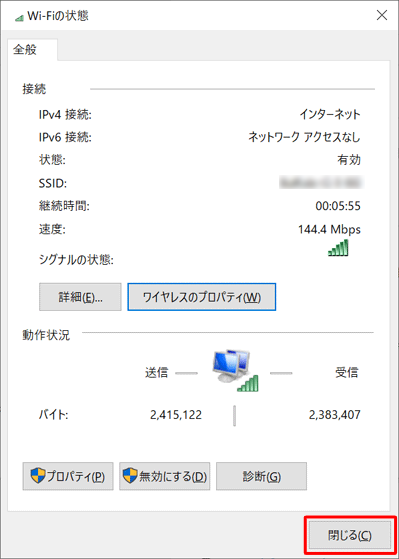Click the IPv4 接続: label
399x559 pixels.
pyautogui.click(x=65, y=115)
